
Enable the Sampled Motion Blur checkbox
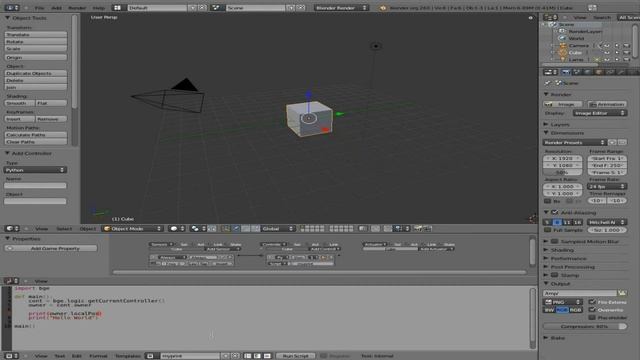click(554, 241)
